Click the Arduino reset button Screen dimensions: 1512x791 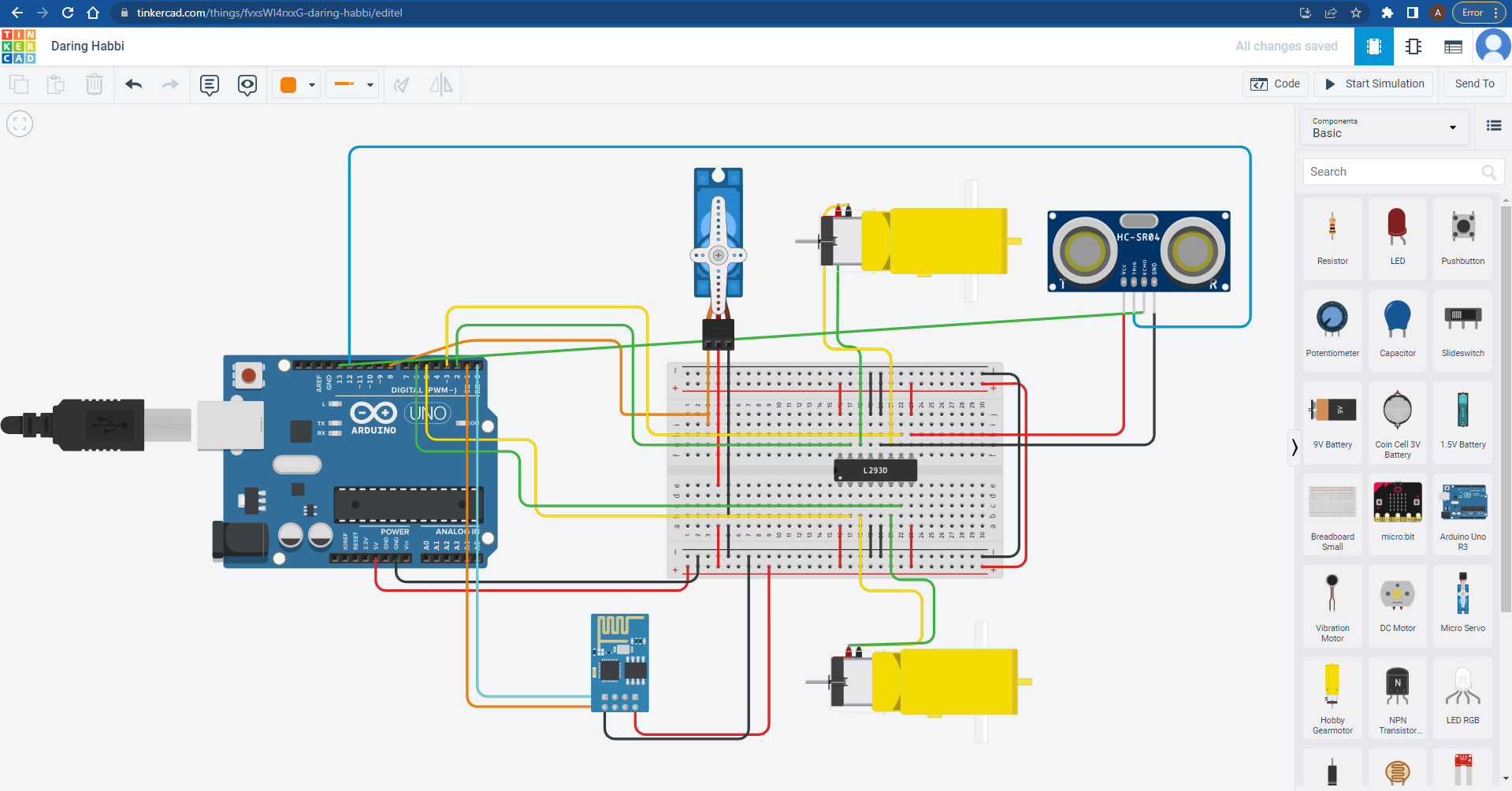point(248,376)
